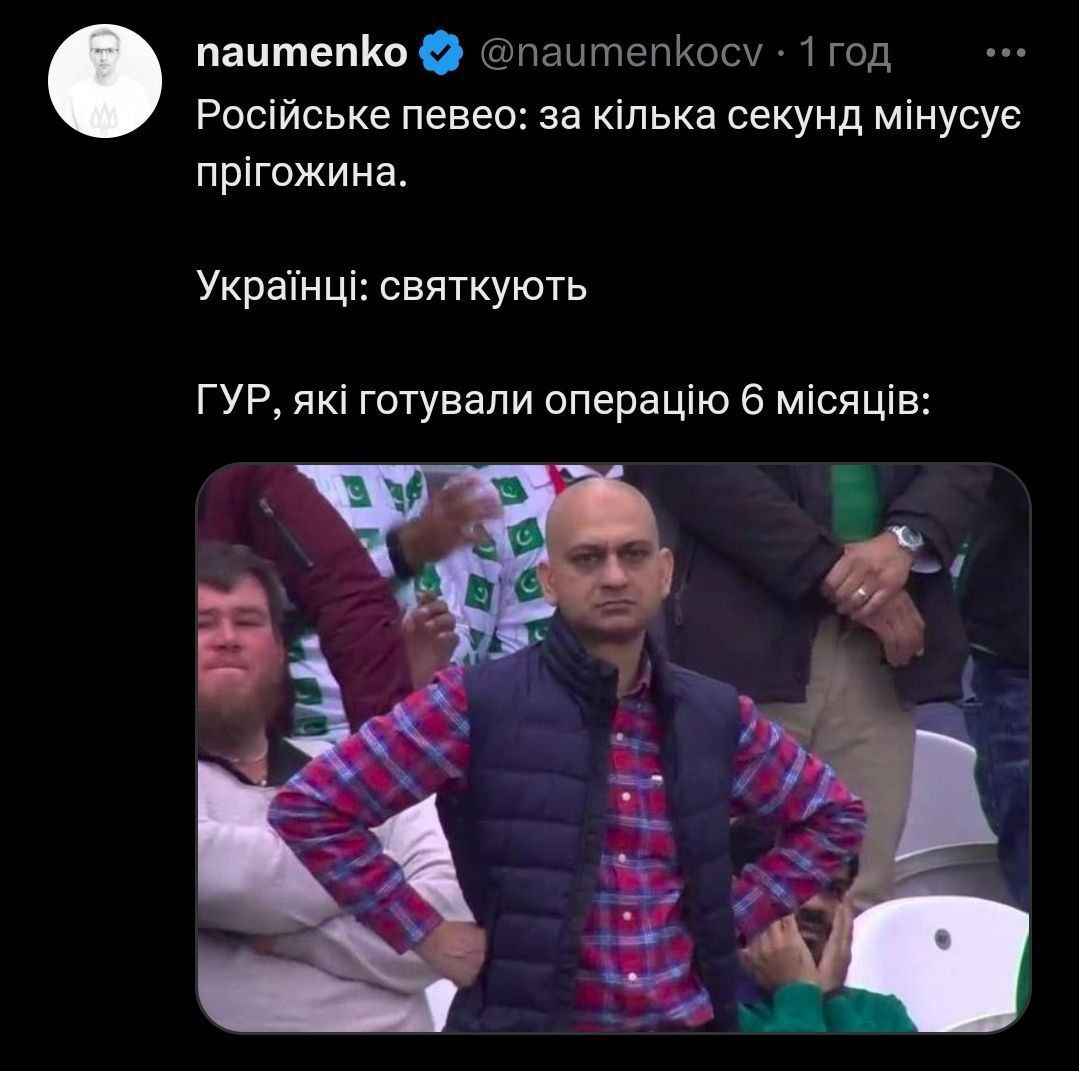The image size is (1079, 1071).
Task: Click the '6 місяців:' text
Action: click(x=835, y=401)
